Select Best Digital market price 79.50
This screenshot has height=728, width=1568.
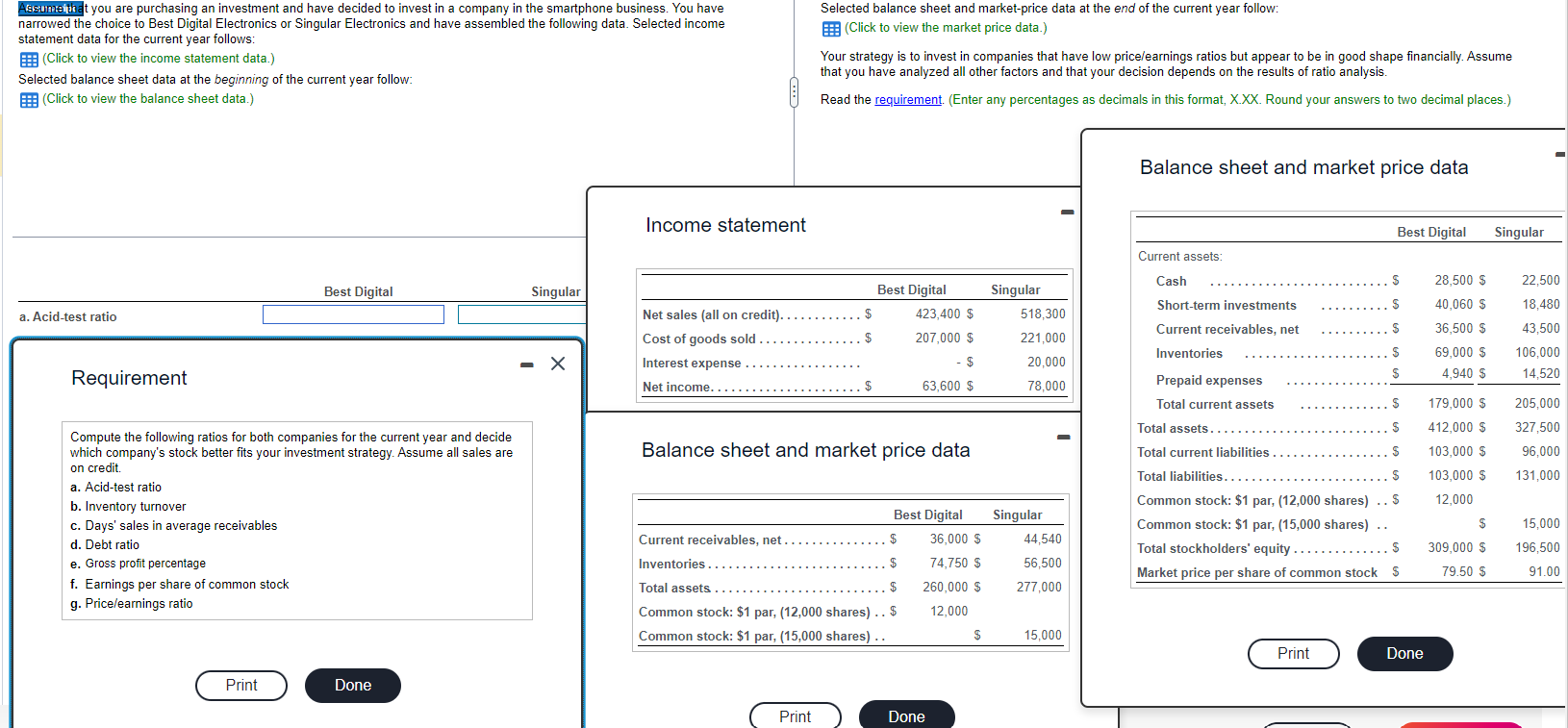(x=1457, y=572)
